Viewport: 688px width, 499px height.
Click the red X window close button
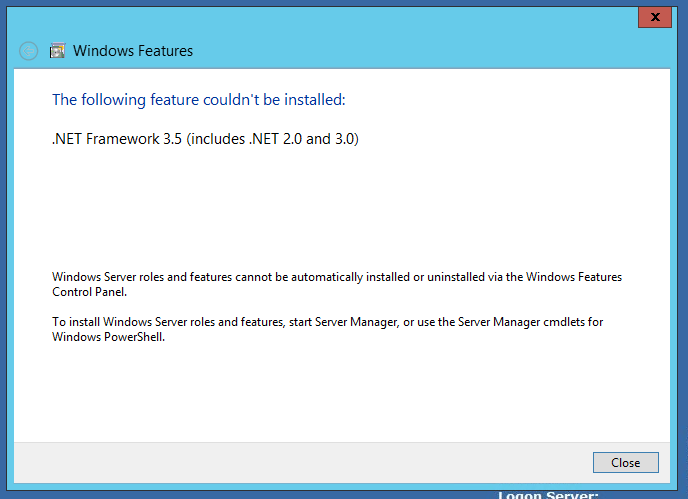point(655,18)
